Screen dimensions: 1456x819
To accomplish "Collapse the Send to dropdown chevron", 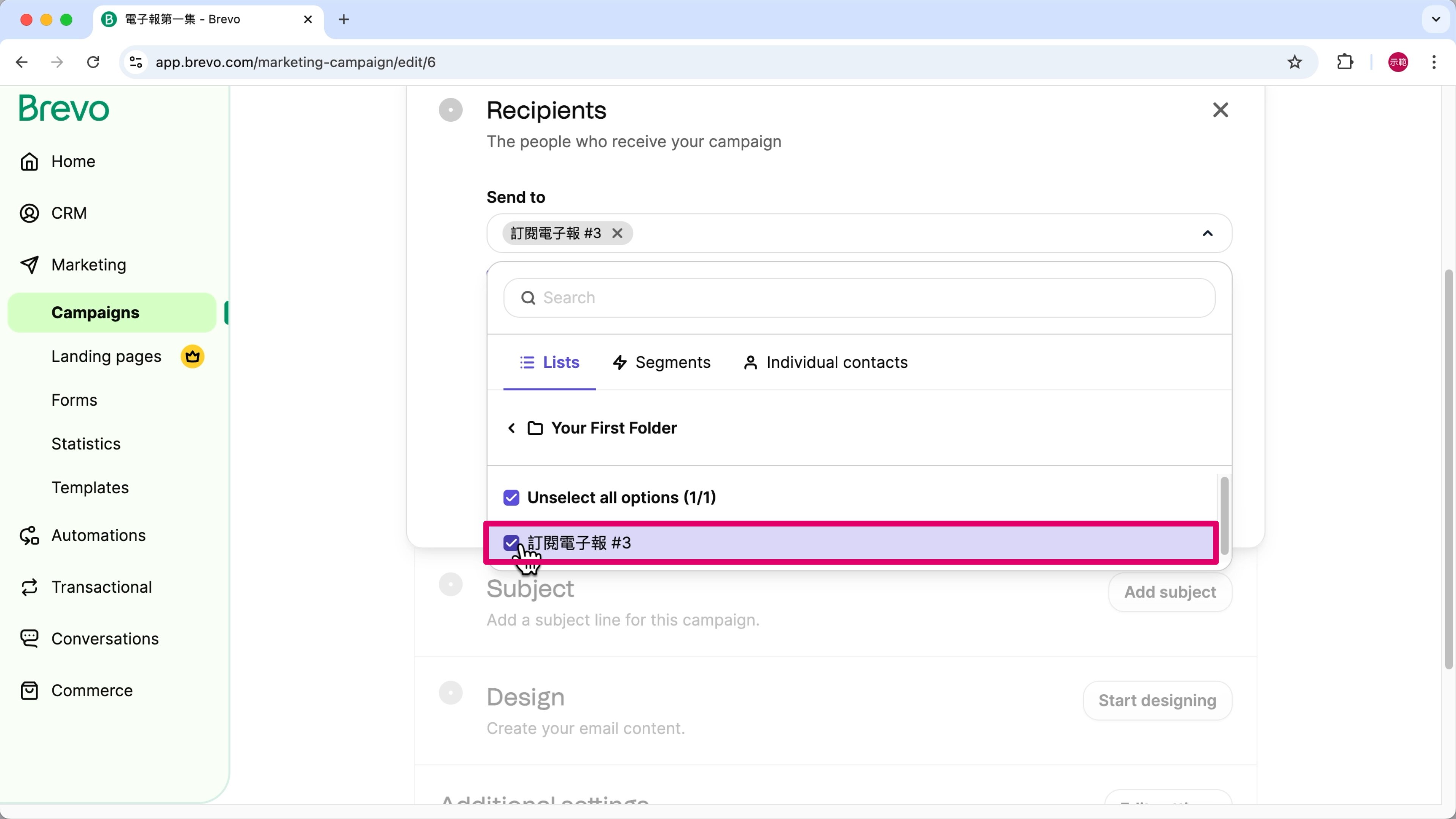I will (1207, 234).
